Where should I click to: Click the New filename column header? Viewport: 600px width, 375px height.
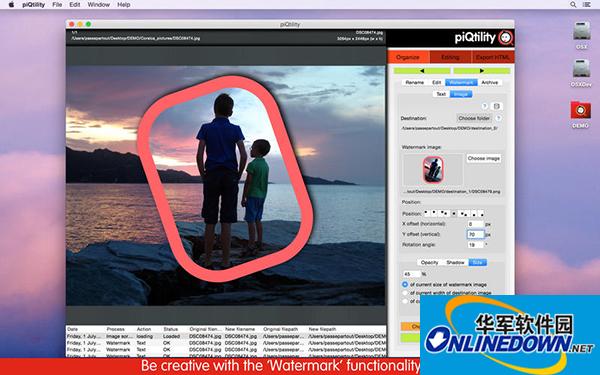[240, 329]
